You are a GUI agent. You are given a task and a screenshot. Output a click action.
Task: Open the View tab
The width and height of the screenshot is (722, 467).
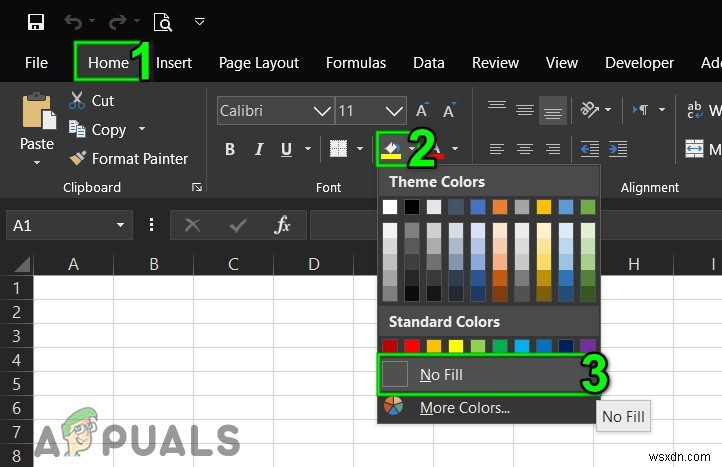(x=562, y=63)
